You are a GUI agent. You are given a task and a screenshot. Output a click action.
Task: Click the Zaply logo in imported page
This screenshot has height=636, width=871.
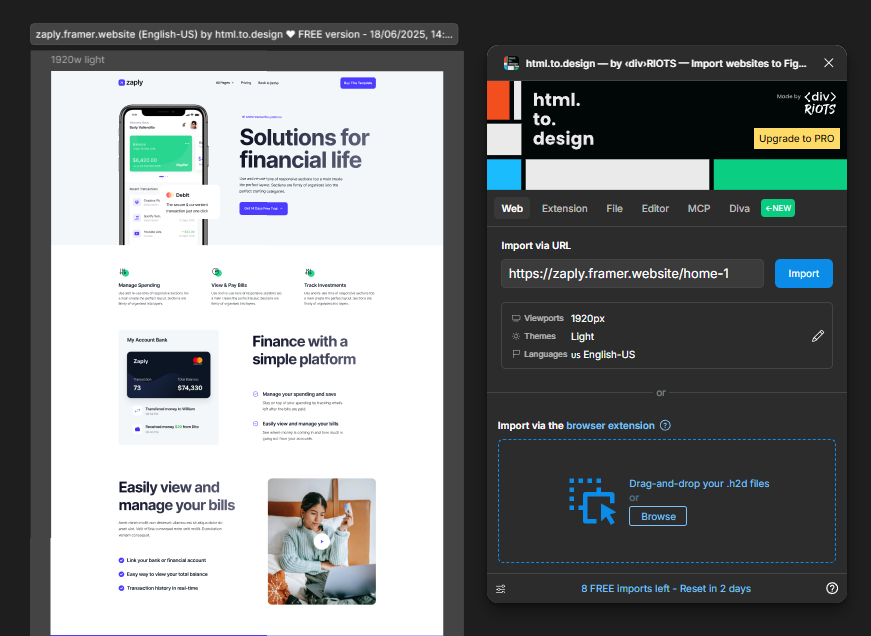pos(131,83)
